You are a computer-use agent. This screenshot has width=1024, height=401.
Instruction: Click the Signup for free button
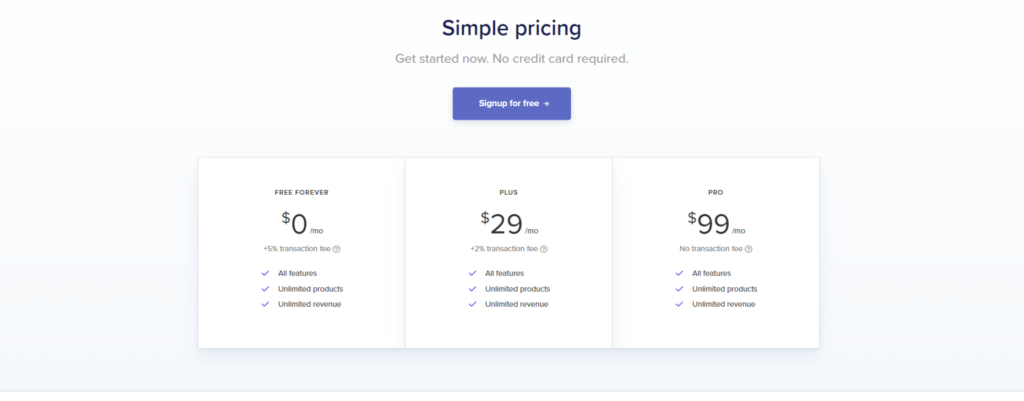tap(511, 103)
